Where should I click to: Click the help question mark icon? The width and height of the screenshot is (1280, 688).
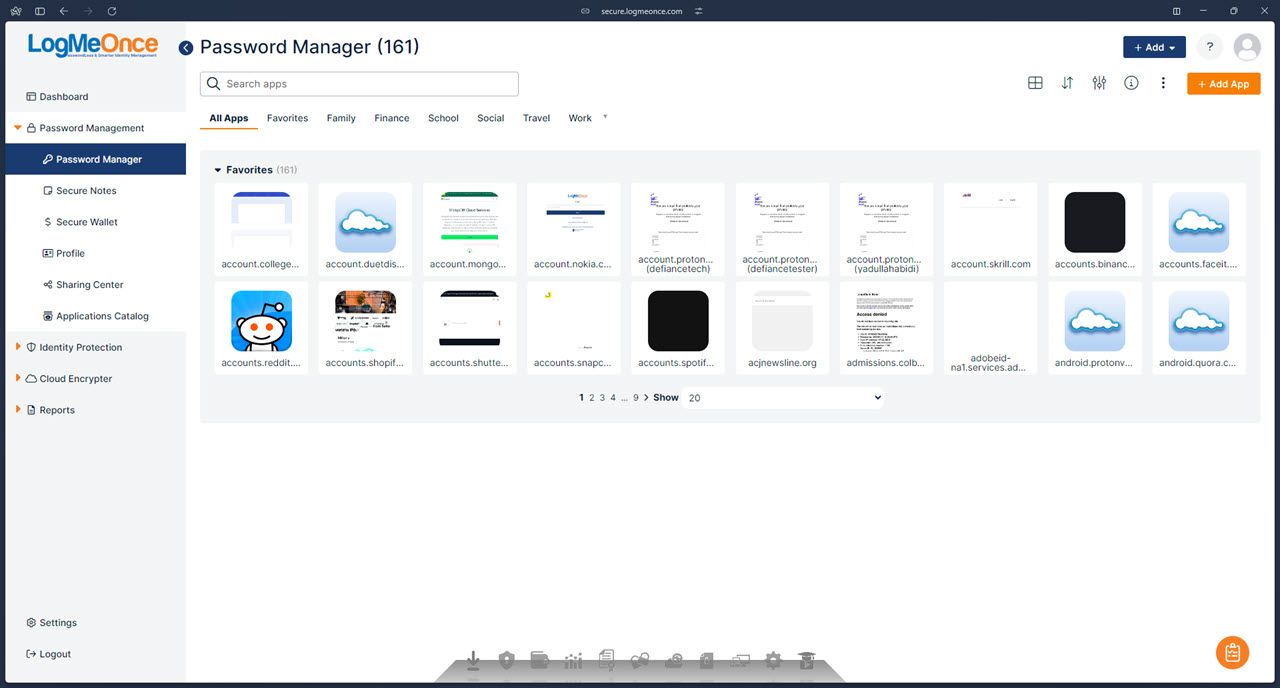coord(1209,47)
